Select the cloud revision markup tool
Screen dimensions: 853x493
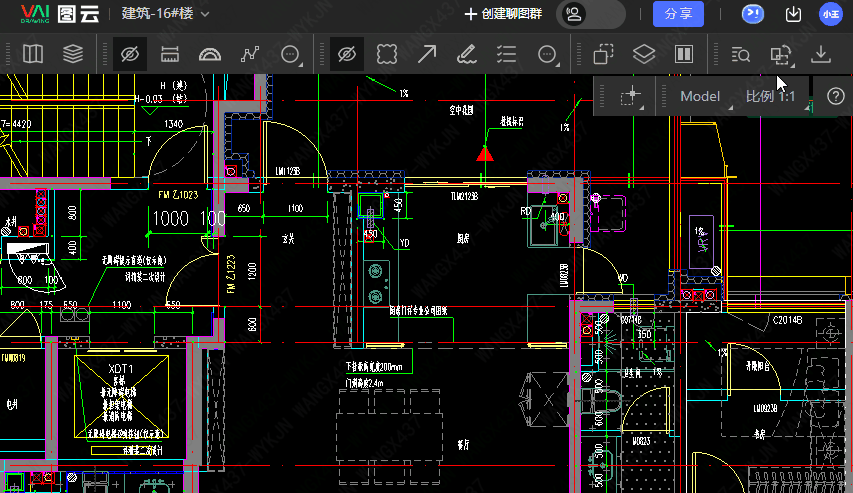386,54
